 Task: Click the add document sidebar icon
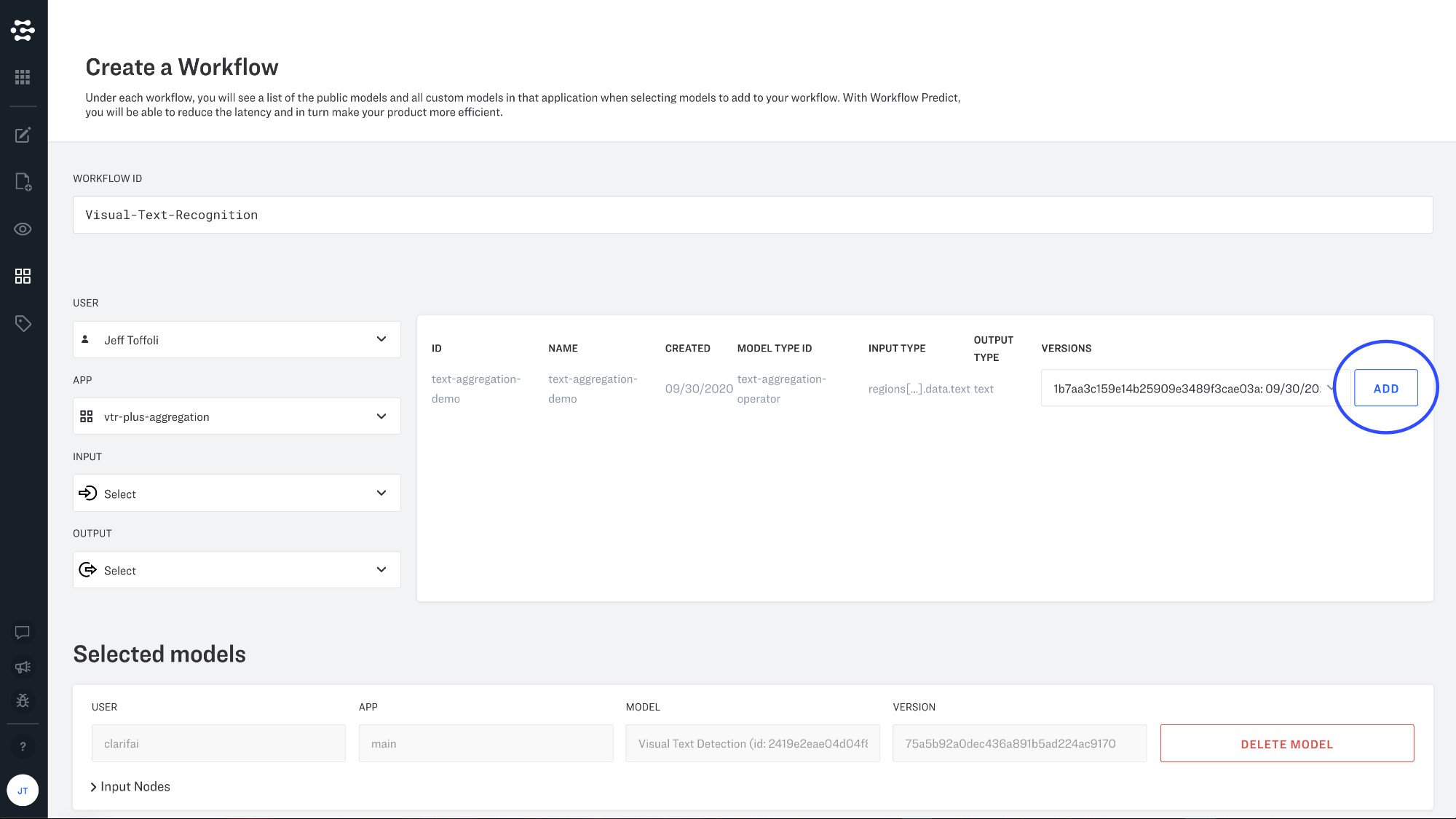[23, 182]
